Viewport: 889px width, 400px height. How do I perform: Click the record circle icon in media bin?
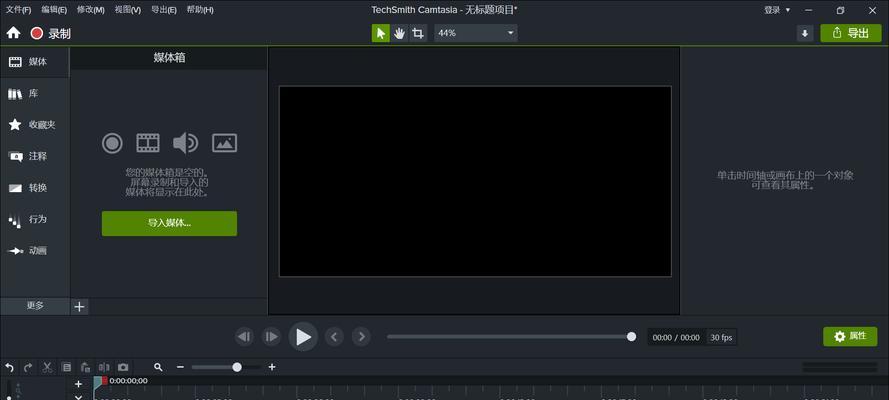click(112, 143)
